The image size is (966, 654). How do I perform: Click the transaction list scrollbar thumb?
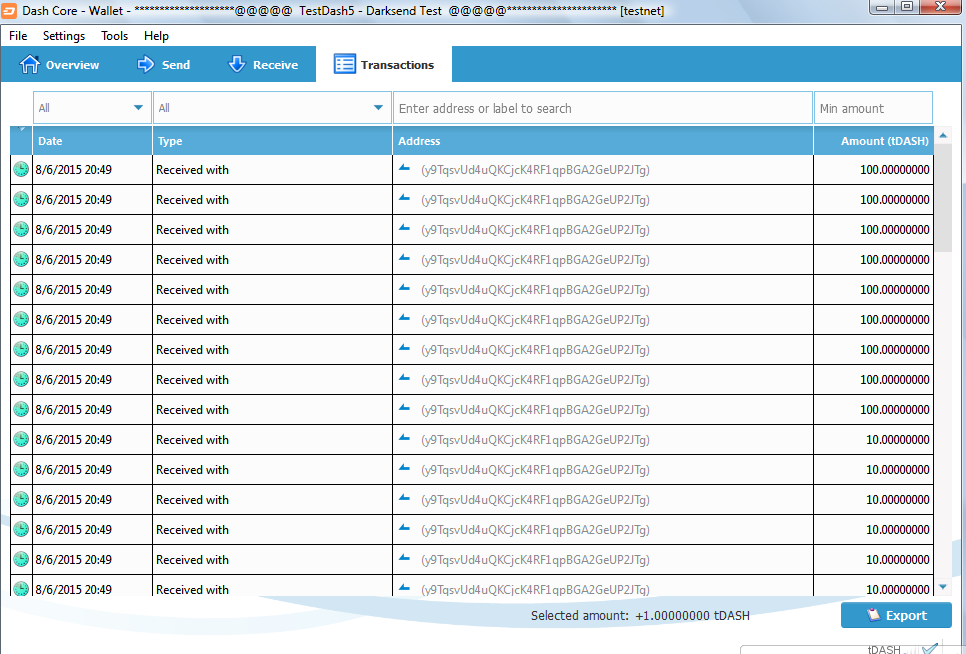click(x=943, y=198)
